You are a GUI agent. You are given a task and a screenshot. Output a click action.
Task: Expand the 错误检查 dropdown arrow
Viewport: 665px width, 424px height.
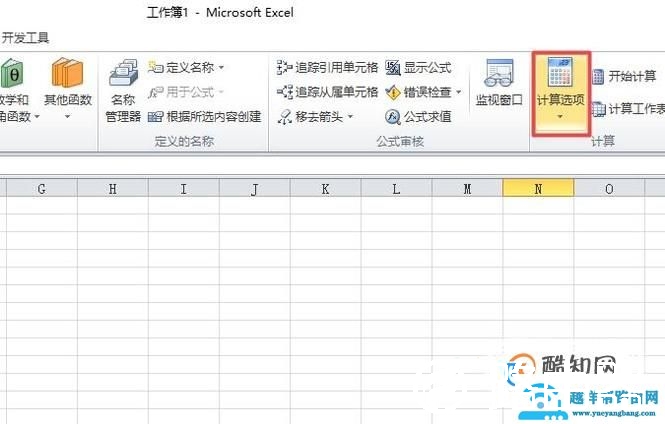[458, 92]
